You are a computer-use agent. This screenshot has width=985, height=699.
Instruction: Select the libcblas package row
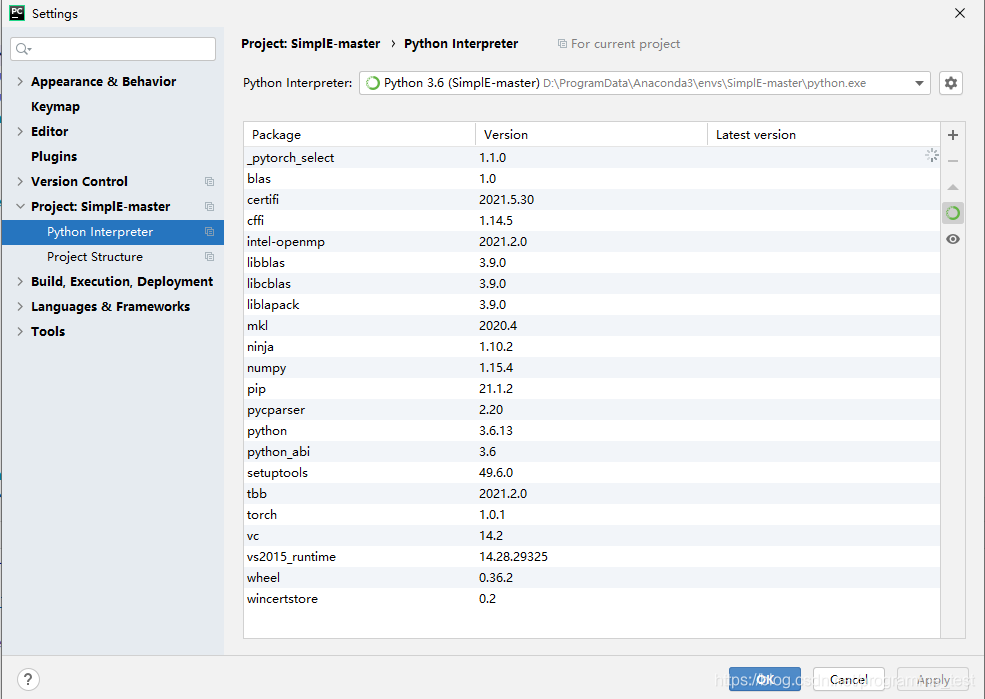click(592, 283)
